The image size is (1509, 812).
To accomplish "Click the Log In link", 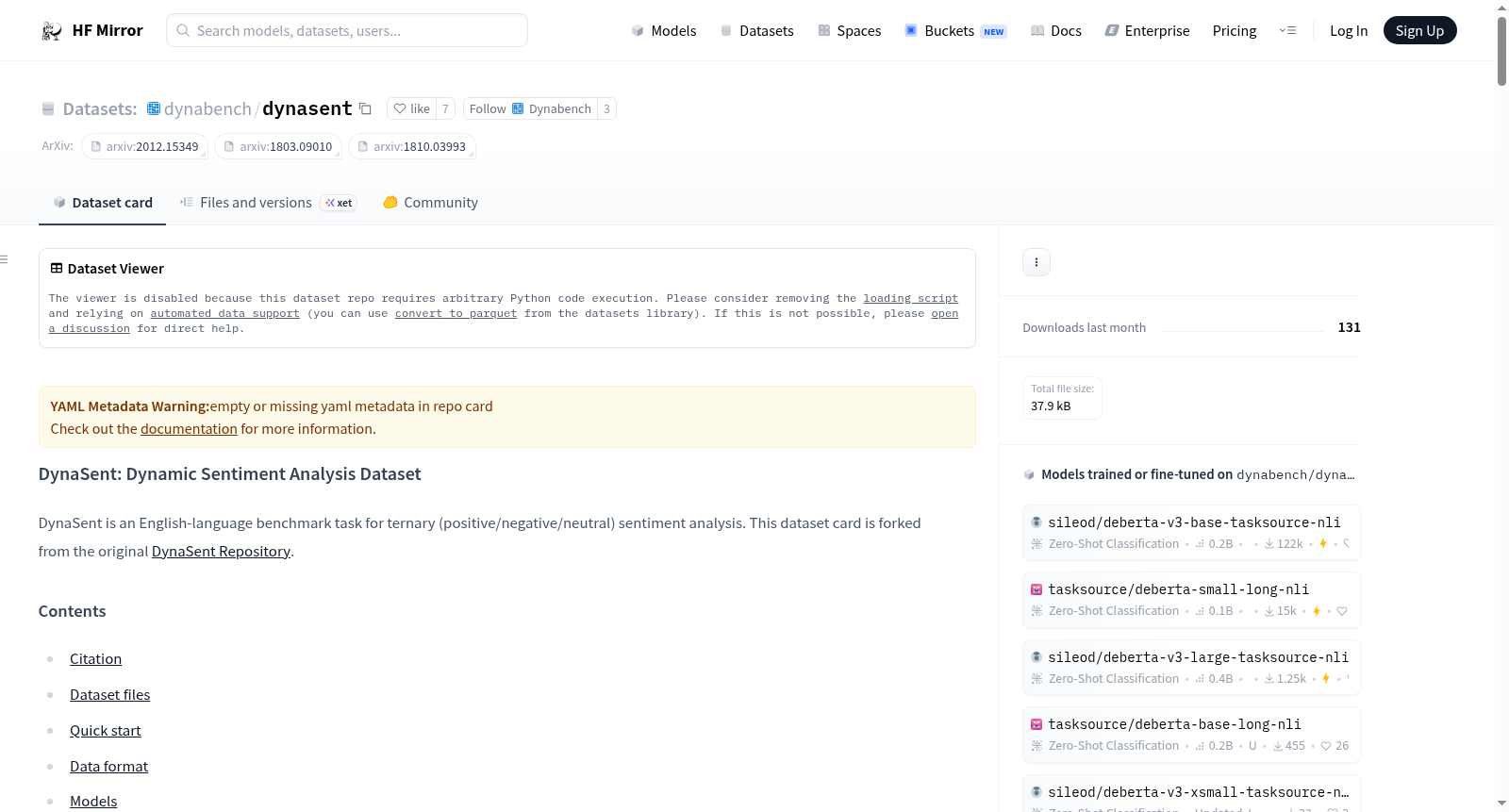I will pos(1349,30).
